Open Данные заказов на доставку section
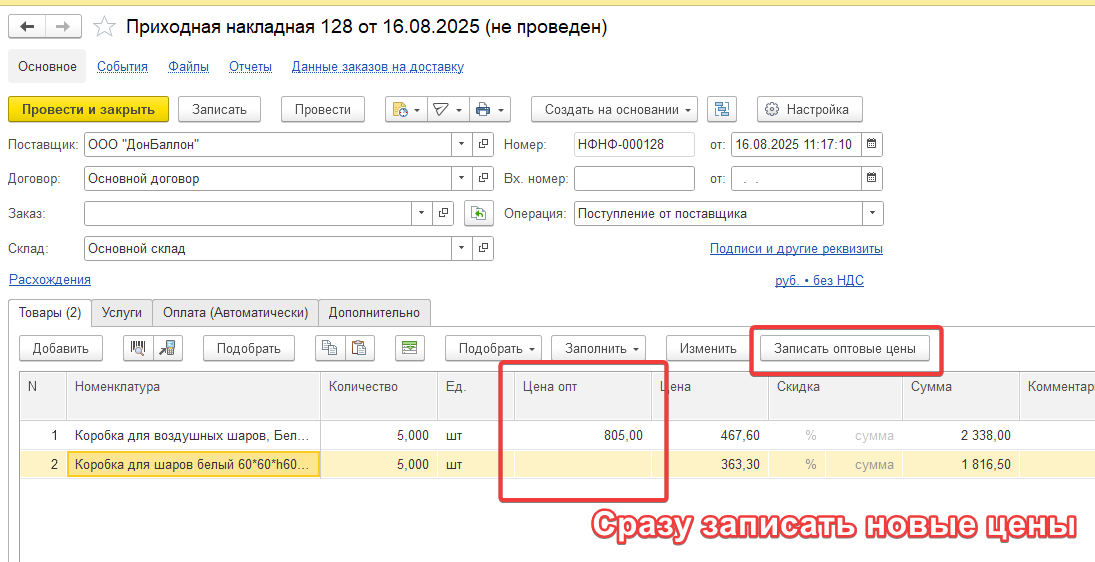1095x562 pixels. (378, 67)
